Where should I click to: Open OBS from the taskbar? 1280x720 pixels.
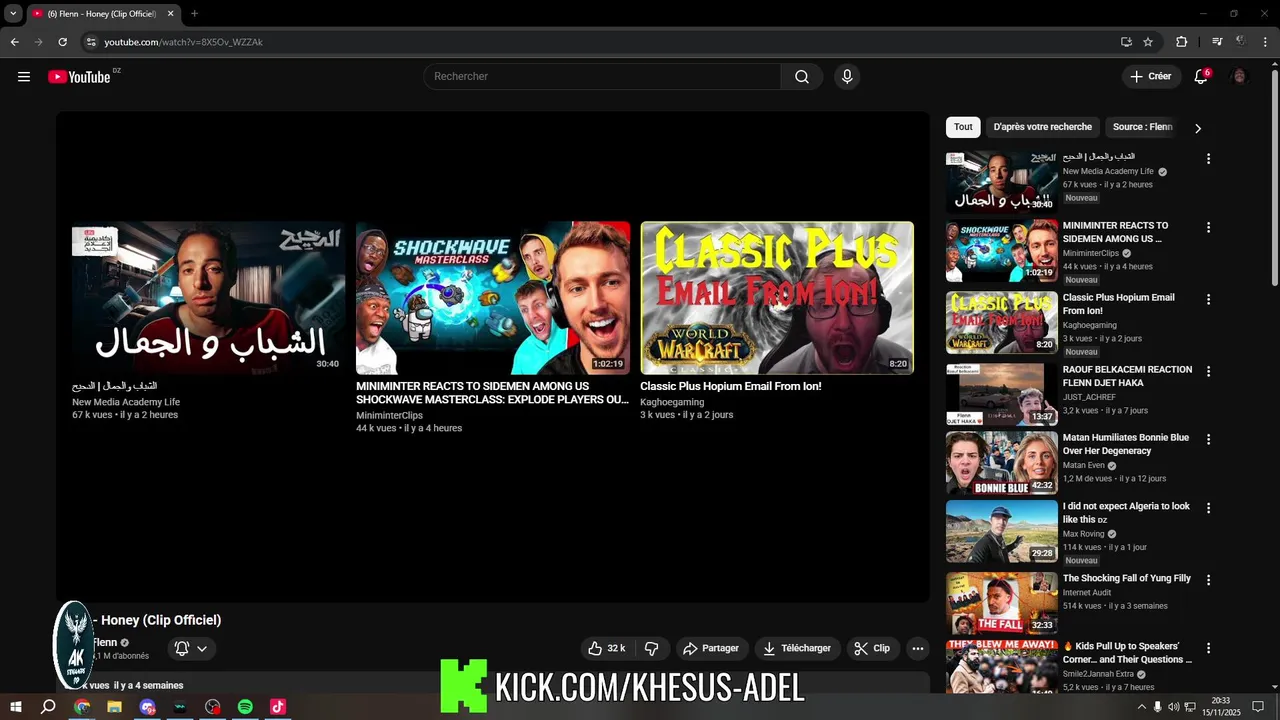point(212,707)
